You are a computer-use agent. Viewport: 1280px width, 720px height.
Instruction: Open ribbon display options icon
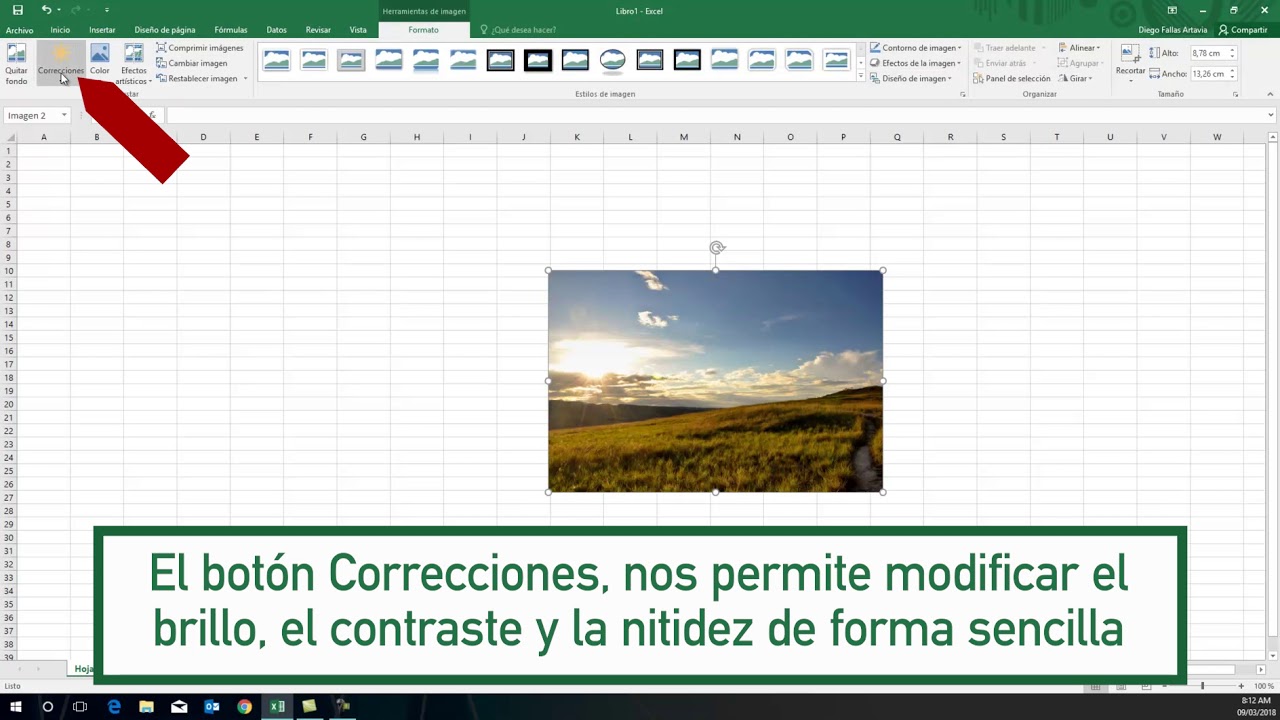coord(1172,10)
